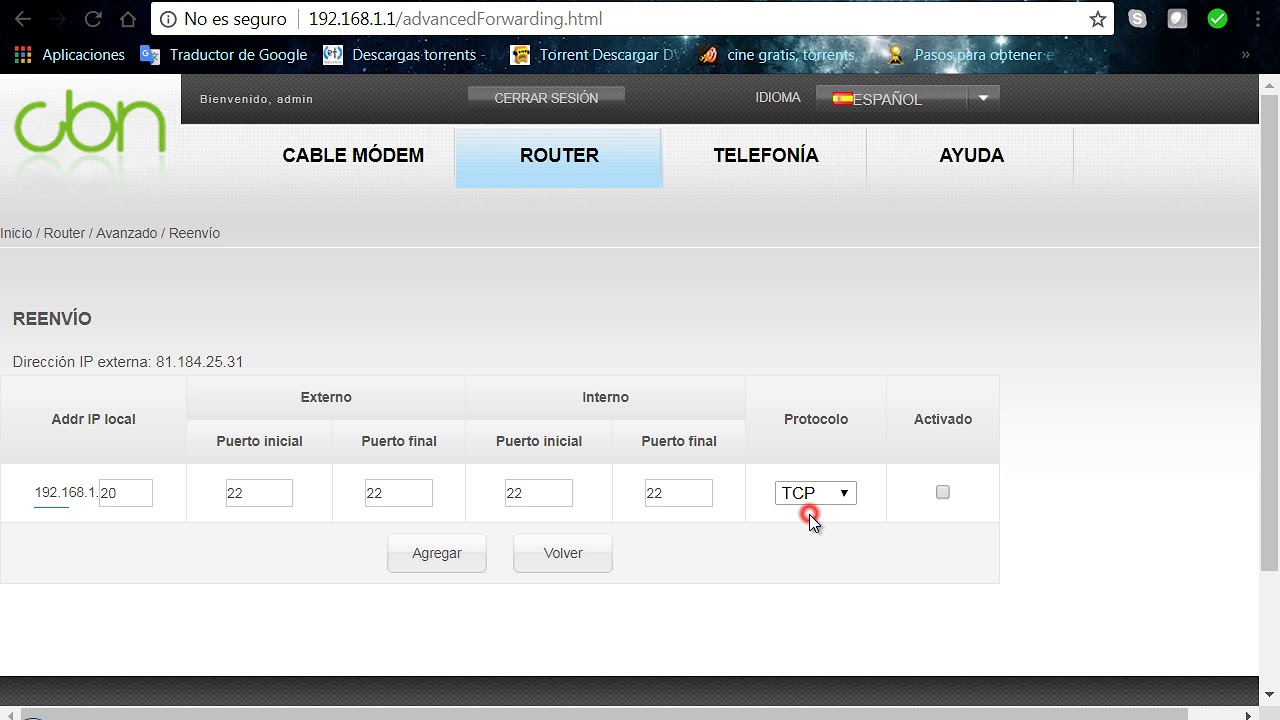1280x720 pixels.
Task: Go to the browser home icon
Action: (128, 19)
